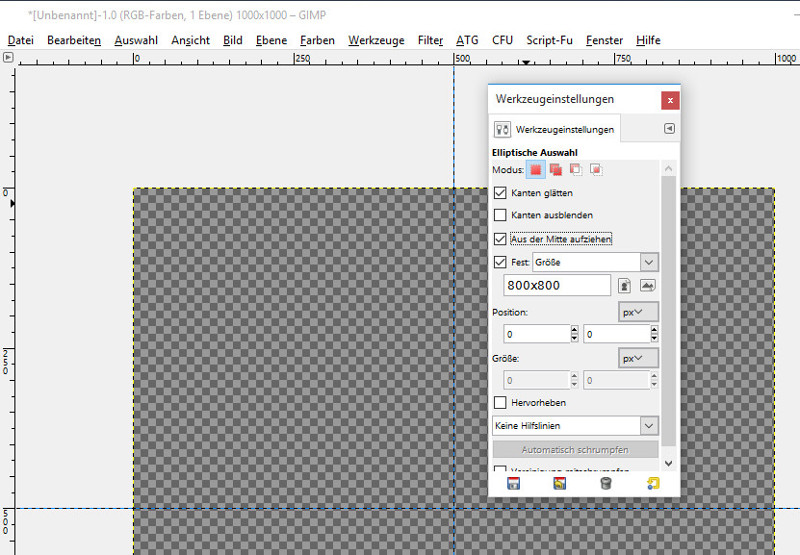Expand the Keine Hilfslinien dropdown

pyautogui.click(x=576, y=426)
